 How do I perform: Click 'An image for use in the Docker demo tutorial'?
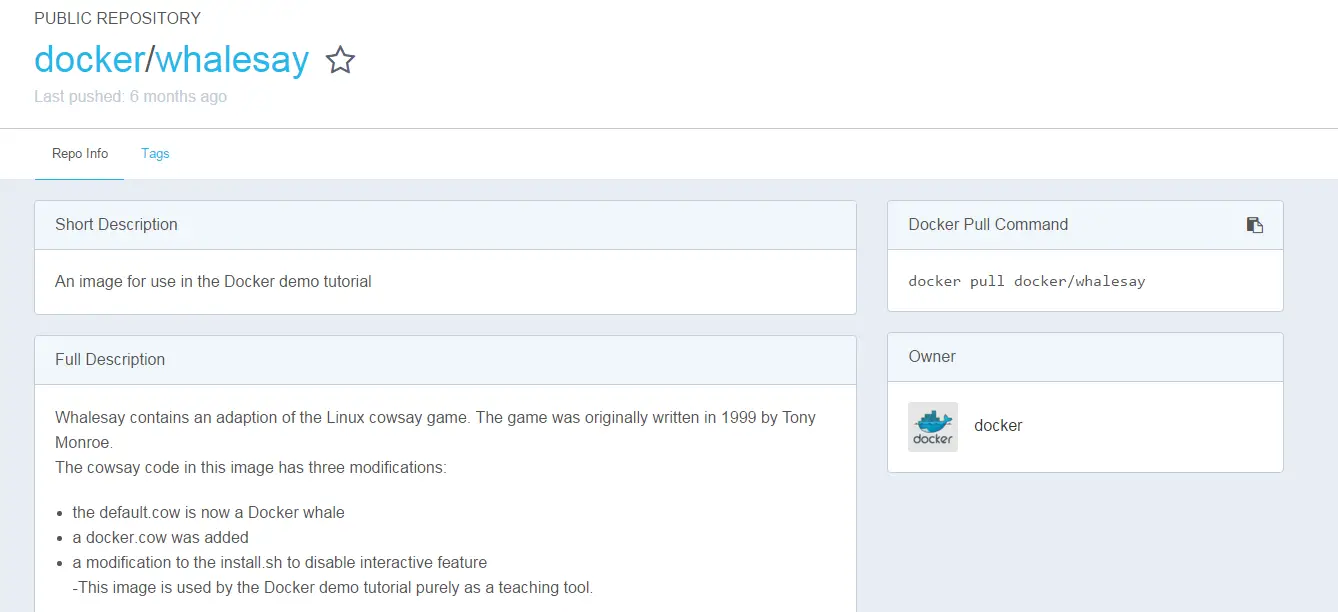click(x=213, y=282)
